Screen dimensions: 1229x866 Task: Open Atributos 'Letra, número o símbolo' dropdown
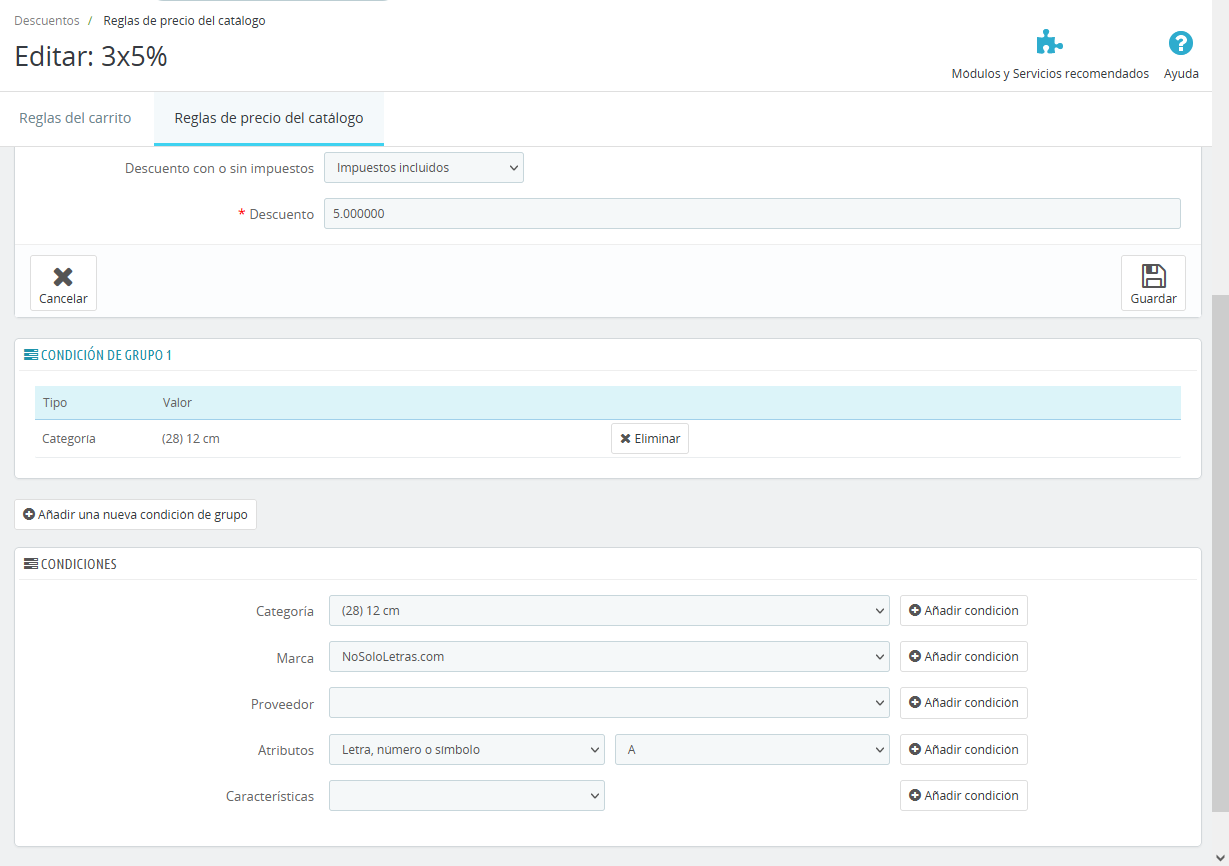point(467,749)
